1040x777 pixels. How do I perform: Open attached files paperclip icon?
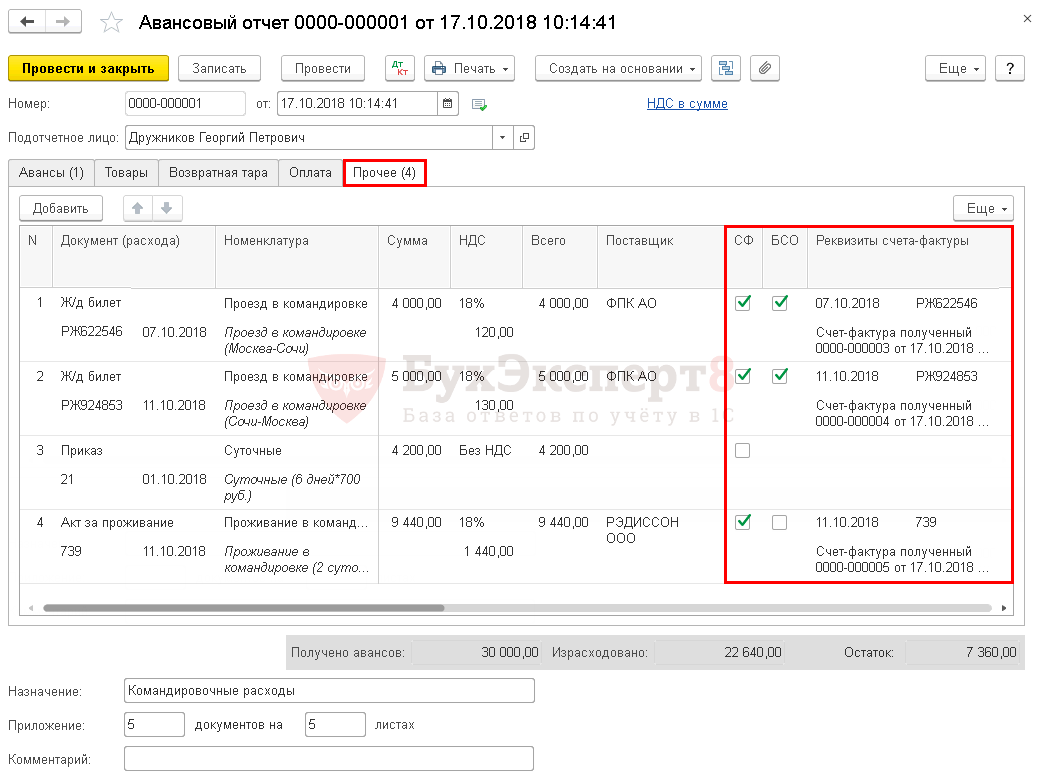click(764, 68)
